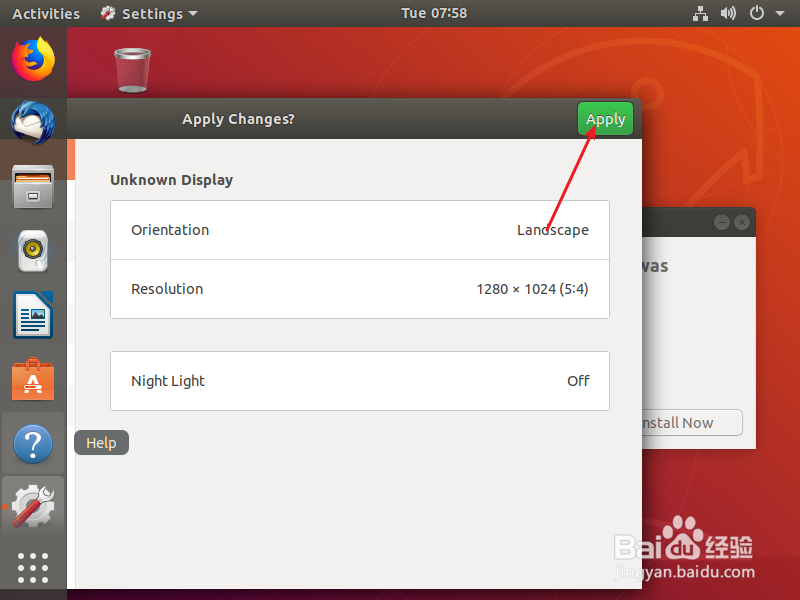Screen dimensions: 800x600
Task: Open the Help application
Action: click(32, 443)
